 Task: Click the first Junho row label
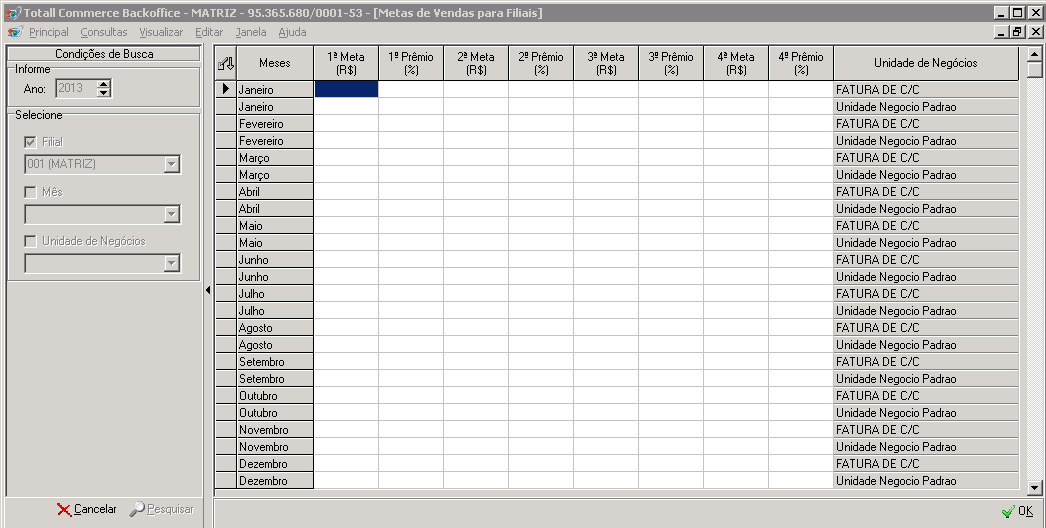coord(275,260)
